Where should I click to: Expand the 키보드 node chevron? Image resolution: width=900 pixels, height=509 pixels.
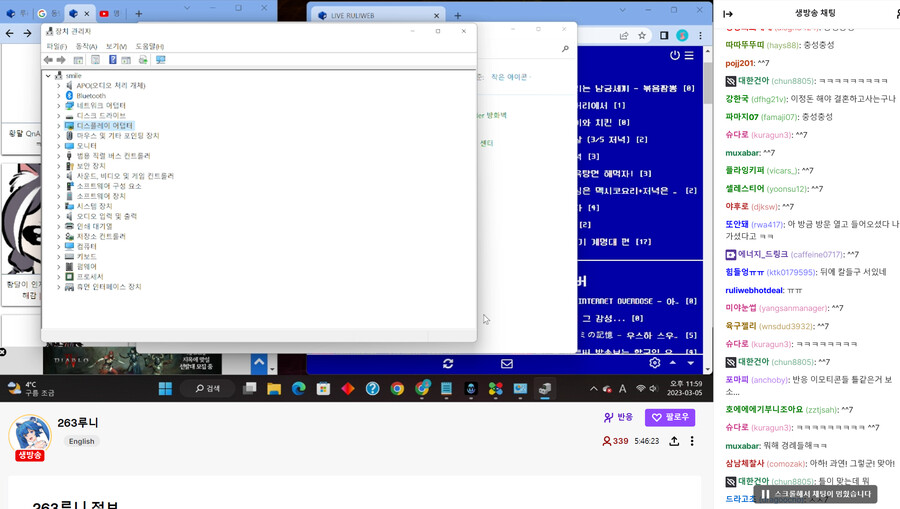pos(59,257)
